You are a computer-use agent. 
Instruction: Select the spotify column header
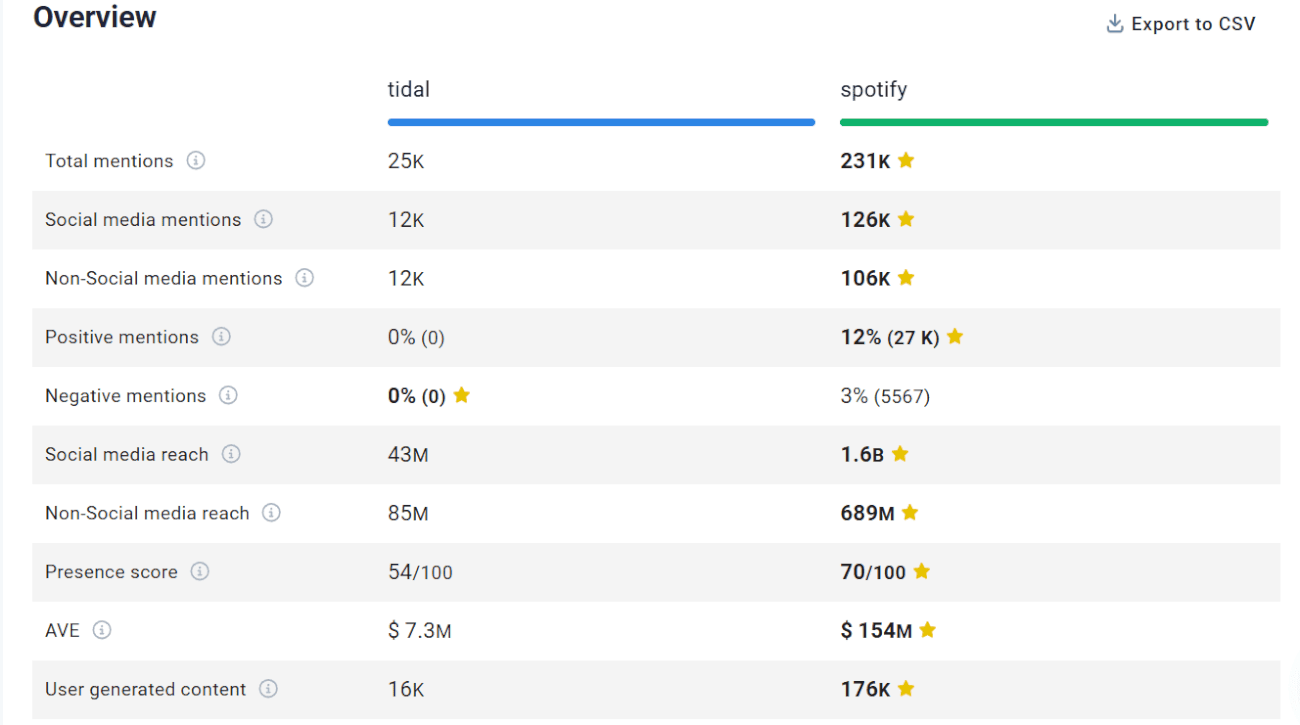click(x=873, y=89)
